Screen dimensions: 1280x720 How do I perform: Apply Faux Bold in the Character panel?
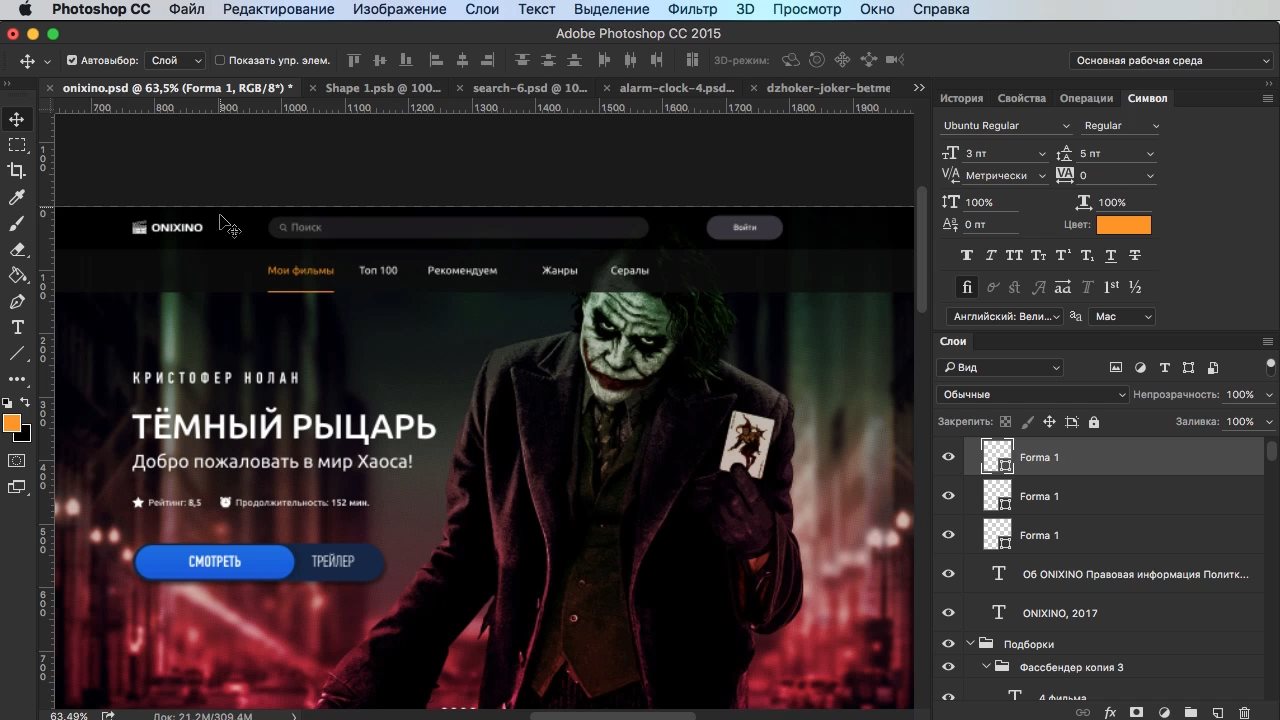[966, 256]
